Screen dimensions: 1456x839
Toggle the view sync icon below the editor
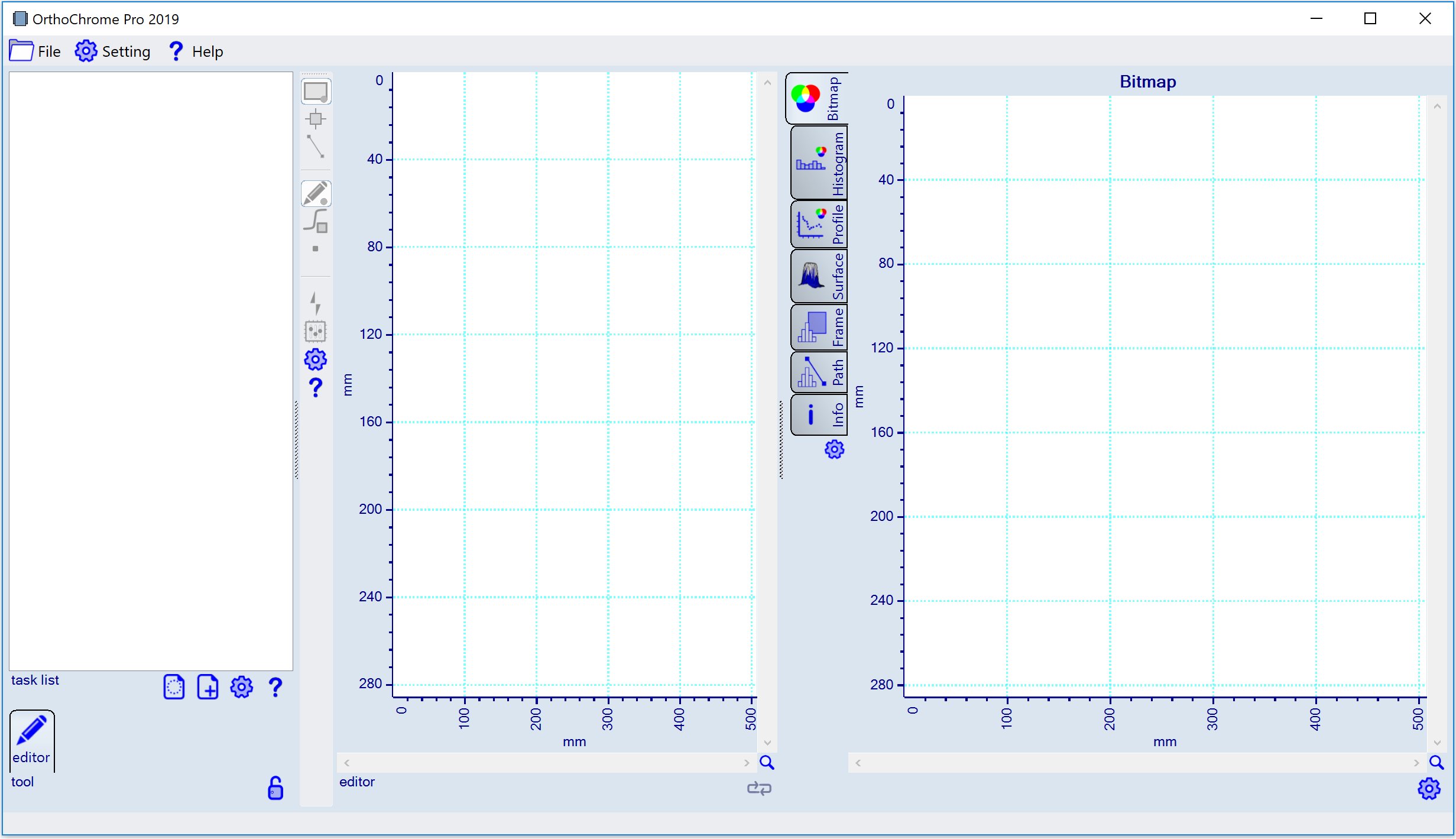tap(760, 788)
